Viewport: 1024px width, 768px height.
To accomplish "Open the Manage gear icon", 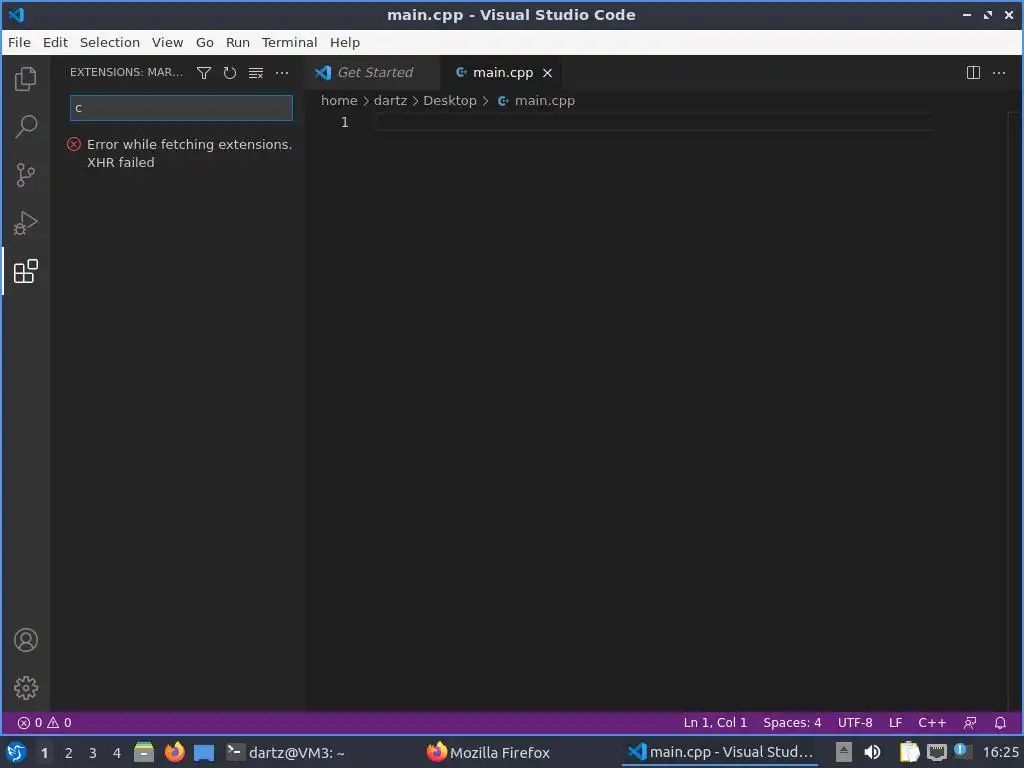I will [25, 688].
